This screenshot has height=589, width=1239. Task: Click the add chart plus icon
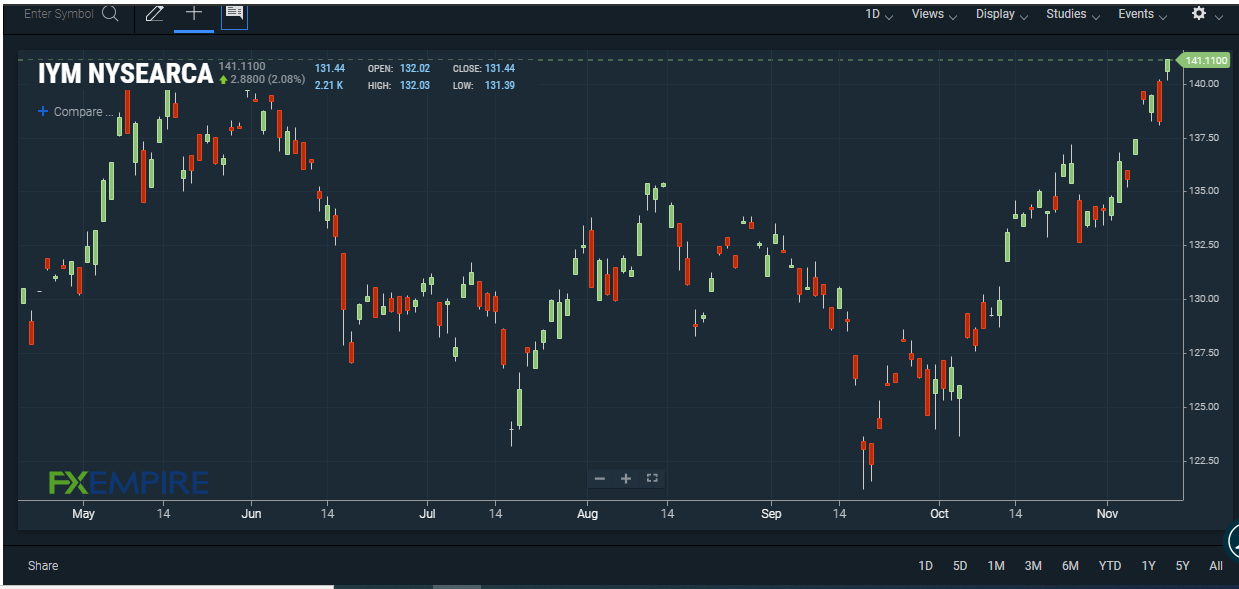[193, 14]
